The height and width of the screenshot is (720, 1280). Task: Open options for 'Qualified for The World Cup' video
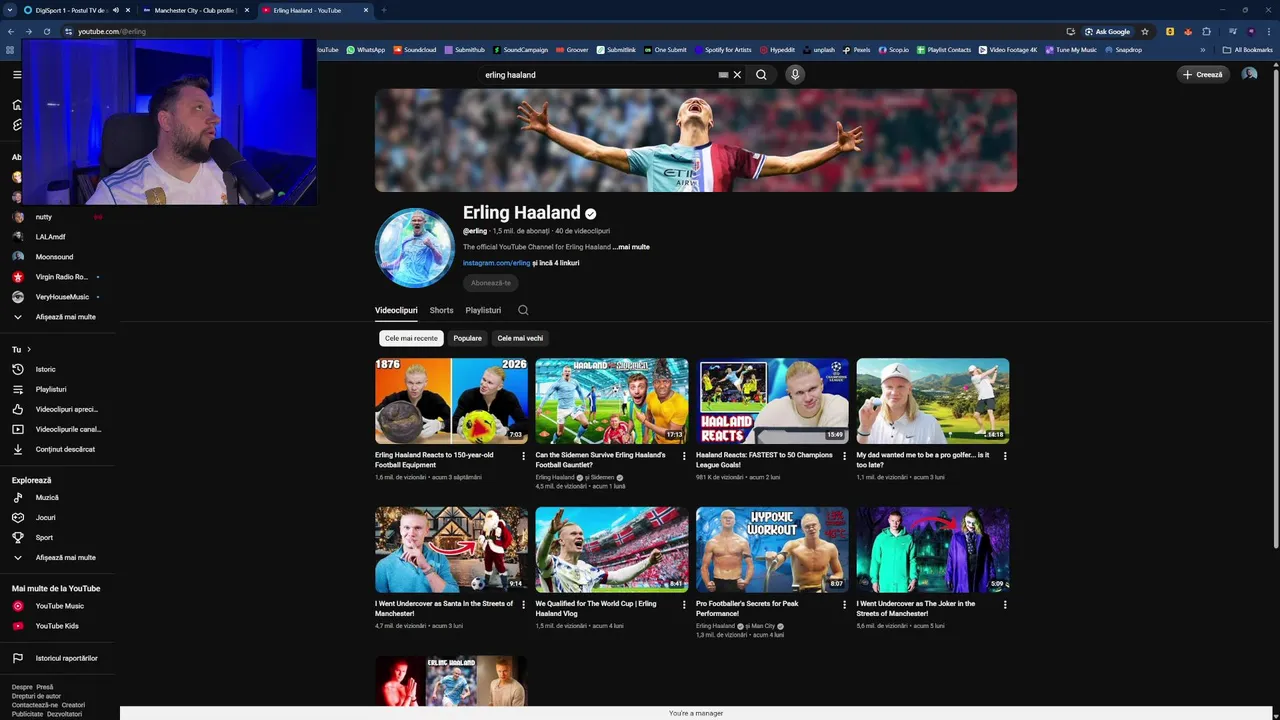(x=684, y=605)
